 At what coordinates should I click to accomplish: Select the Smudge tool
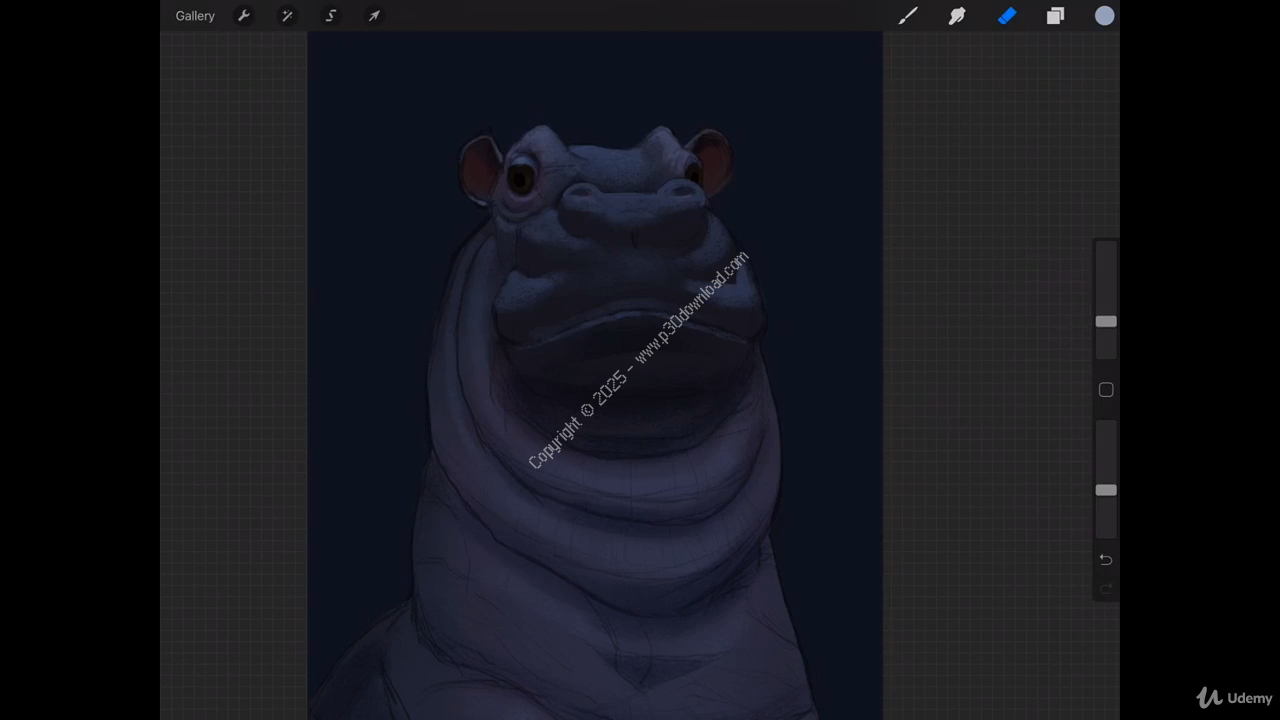(957, 16)
